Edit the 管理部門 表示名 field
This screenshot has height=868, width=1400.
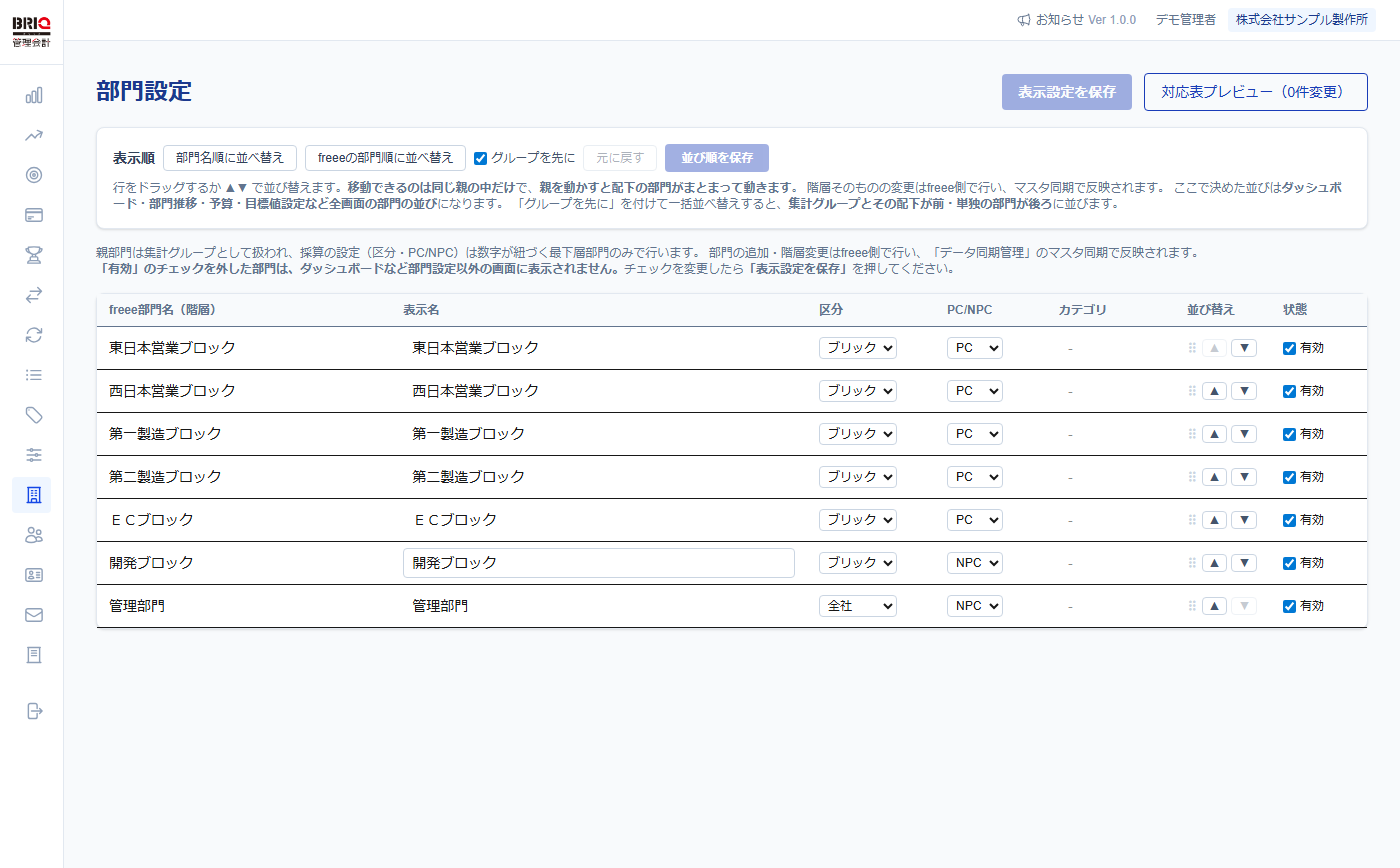(x=599, y=606)
